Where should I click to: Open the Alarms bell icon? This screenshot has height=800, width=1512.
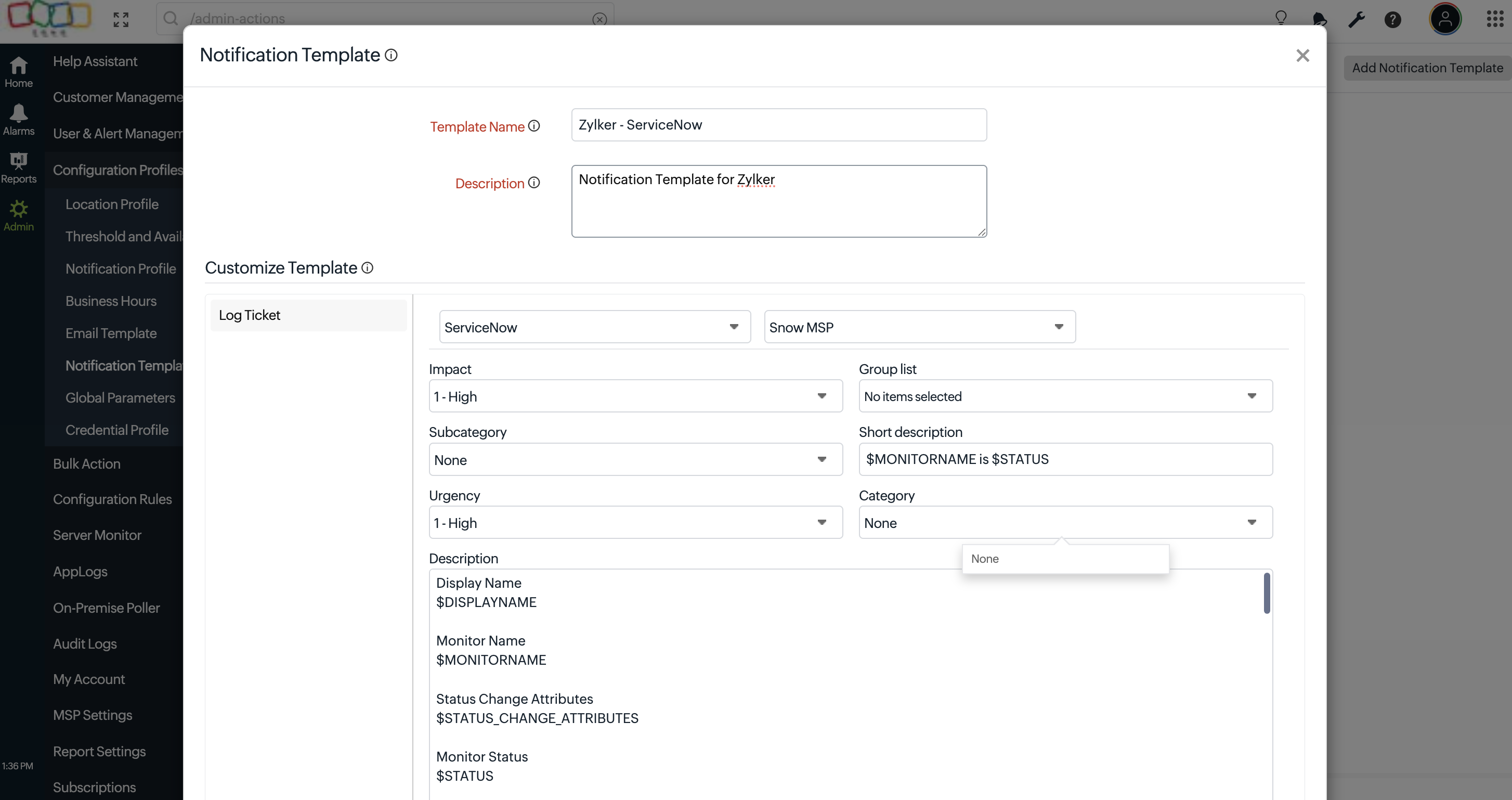pos(18,119)
